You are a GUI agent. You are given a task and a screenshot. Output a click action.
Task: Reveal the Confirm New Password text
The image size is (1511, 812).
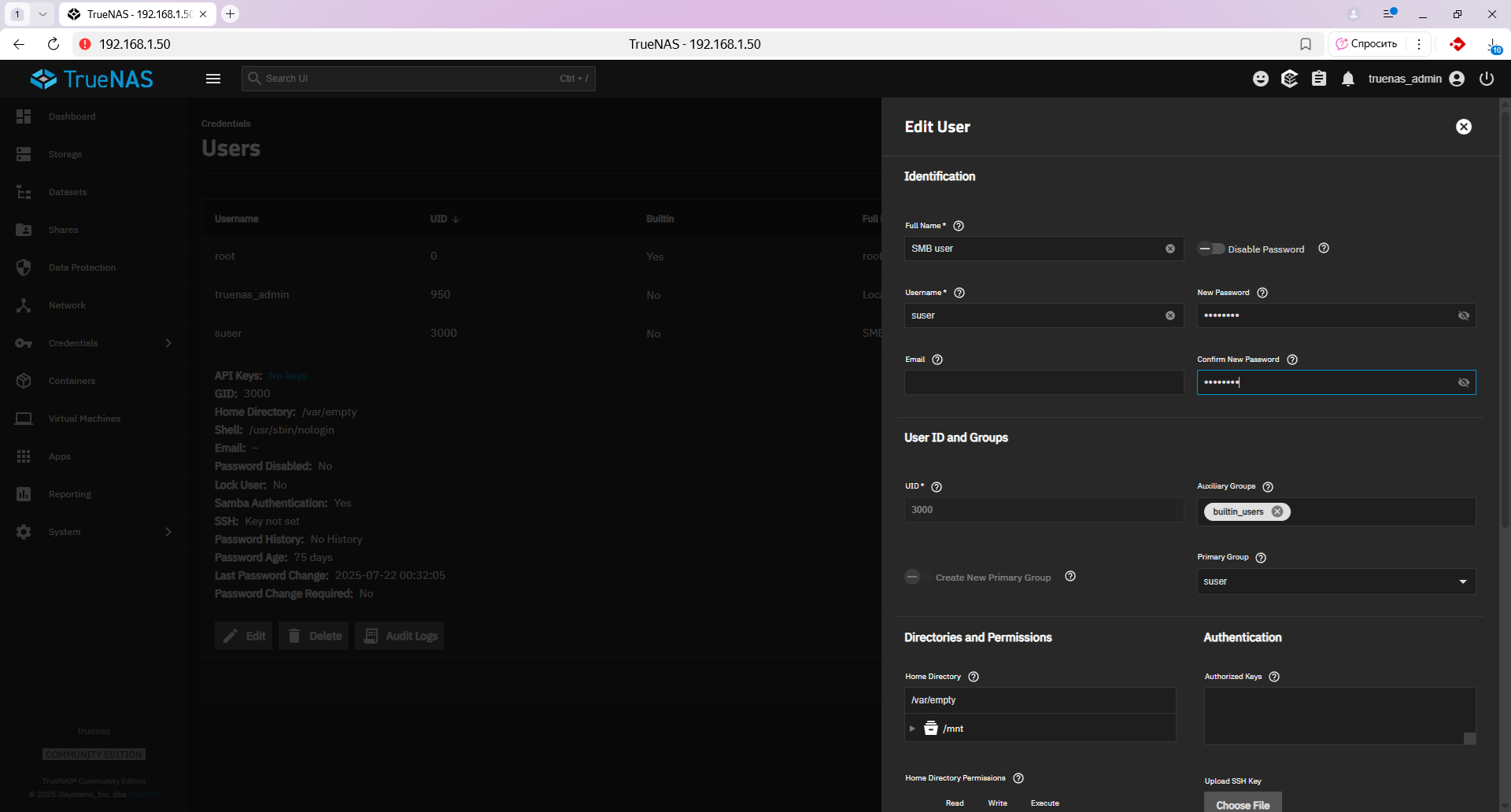point(1464,382)
